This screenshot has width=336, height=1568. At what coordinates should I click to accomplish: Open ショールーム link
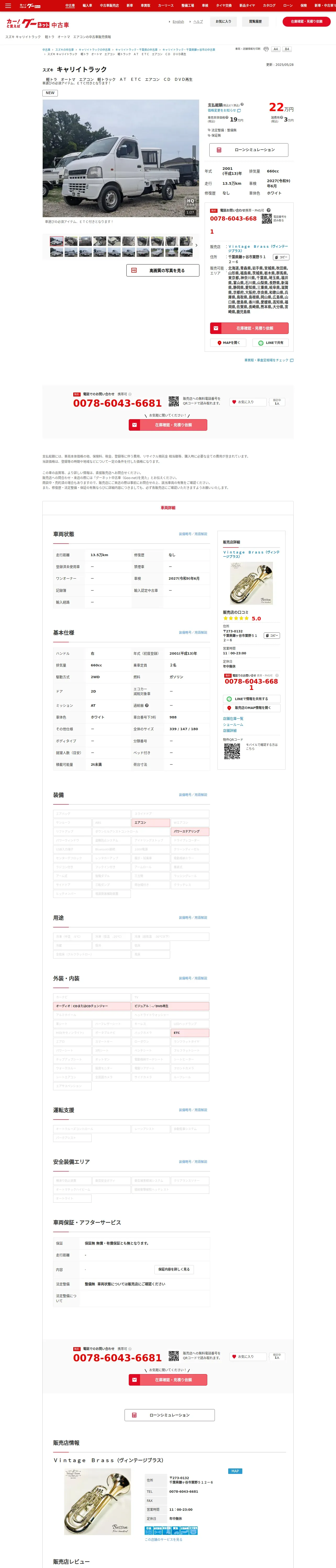click(x=233, y=724)
